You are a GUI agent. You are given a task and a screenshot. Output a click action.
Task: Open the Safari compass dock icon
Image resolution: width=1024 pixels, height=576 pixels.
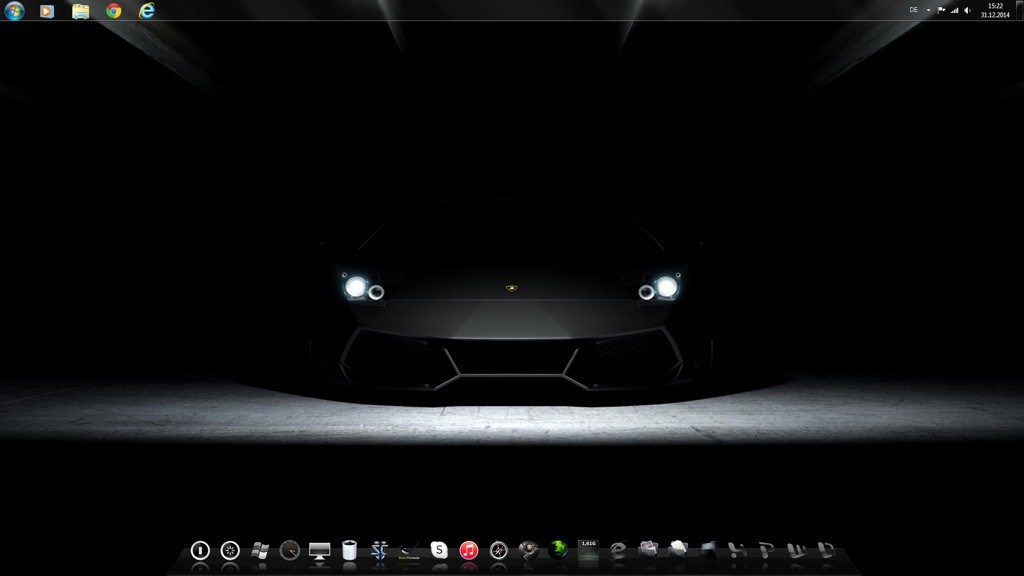498,550
